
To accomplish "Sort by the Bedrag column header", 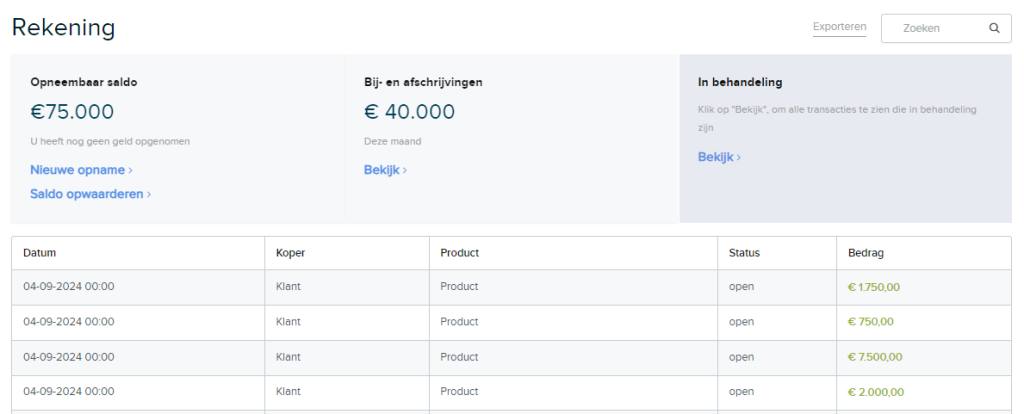I will click(x=865, y=253).
